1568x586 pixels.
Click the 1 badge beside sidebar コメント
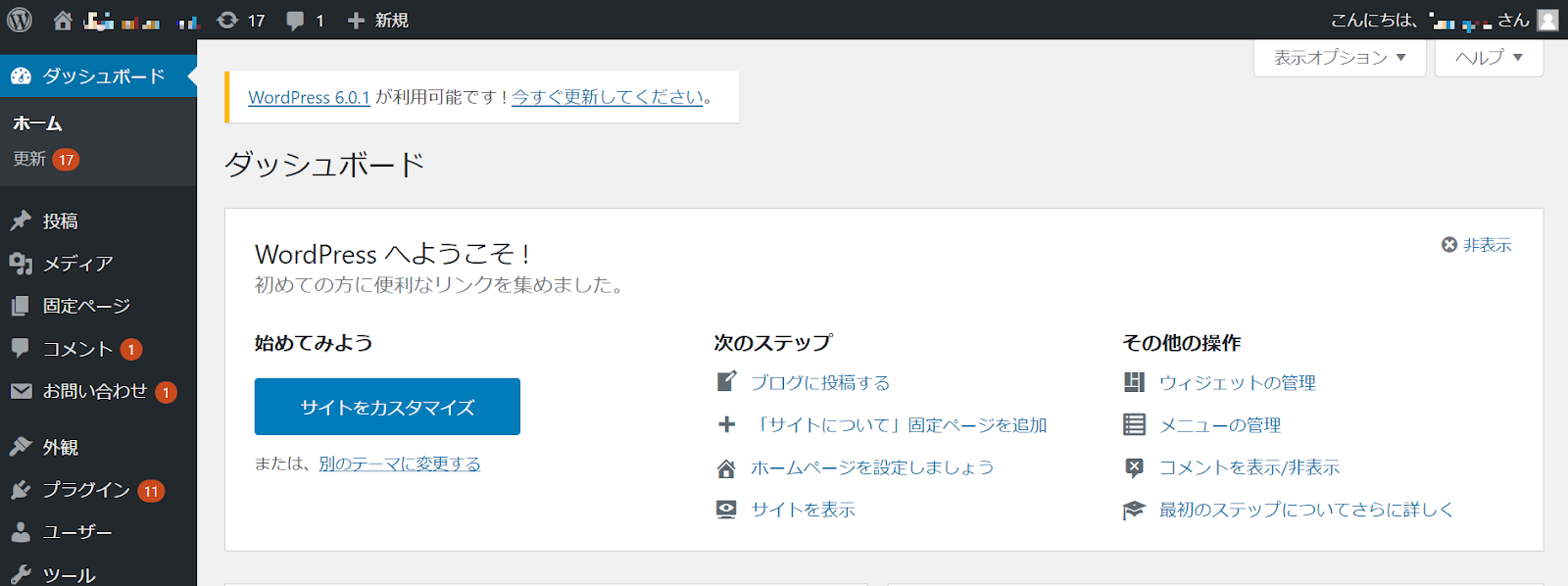pyautogui.click(x=131, y=350)
